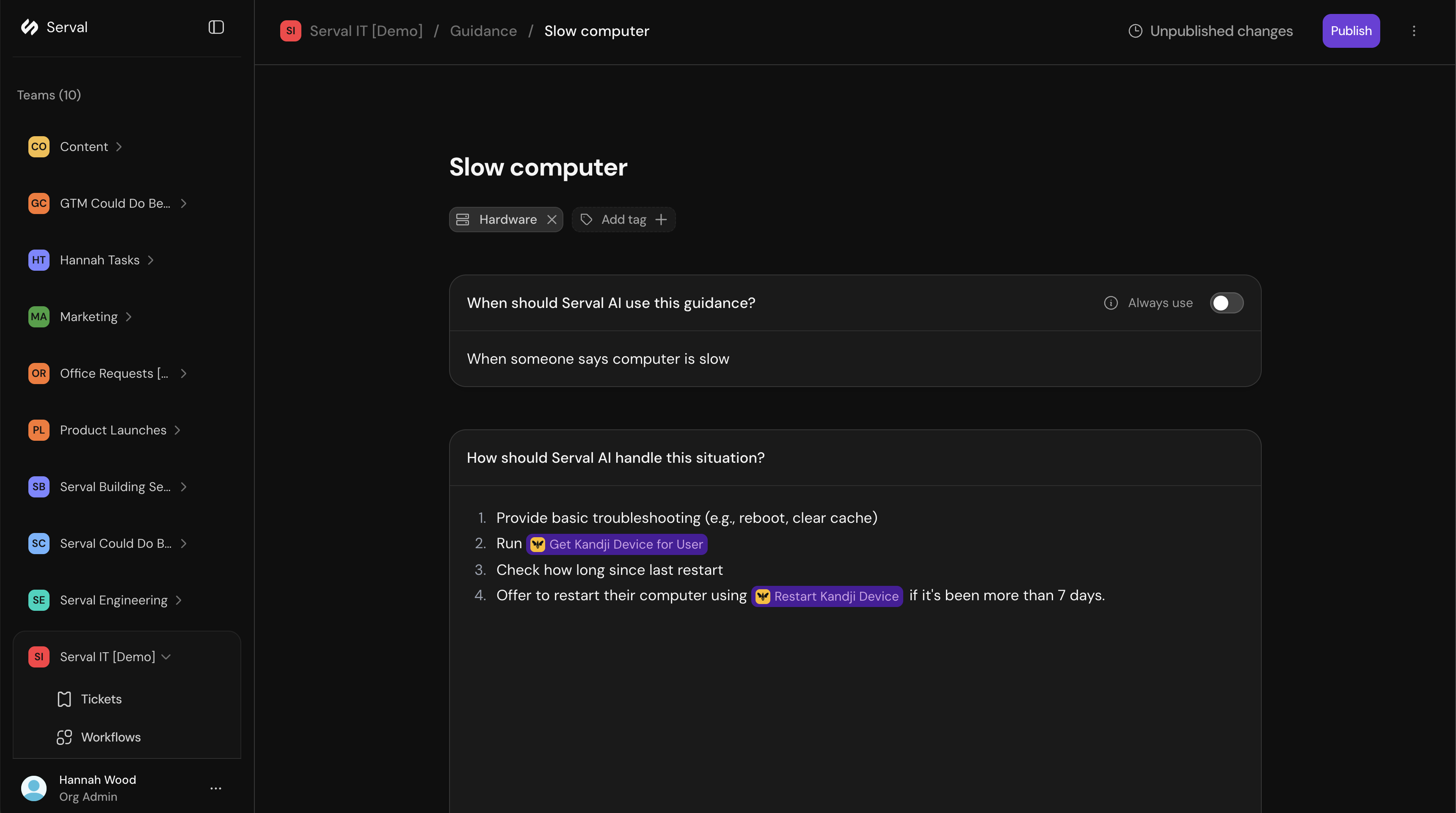Open the three-dot options menu top right
This screenshot has width=1456, height=813.
(1414, 31)
